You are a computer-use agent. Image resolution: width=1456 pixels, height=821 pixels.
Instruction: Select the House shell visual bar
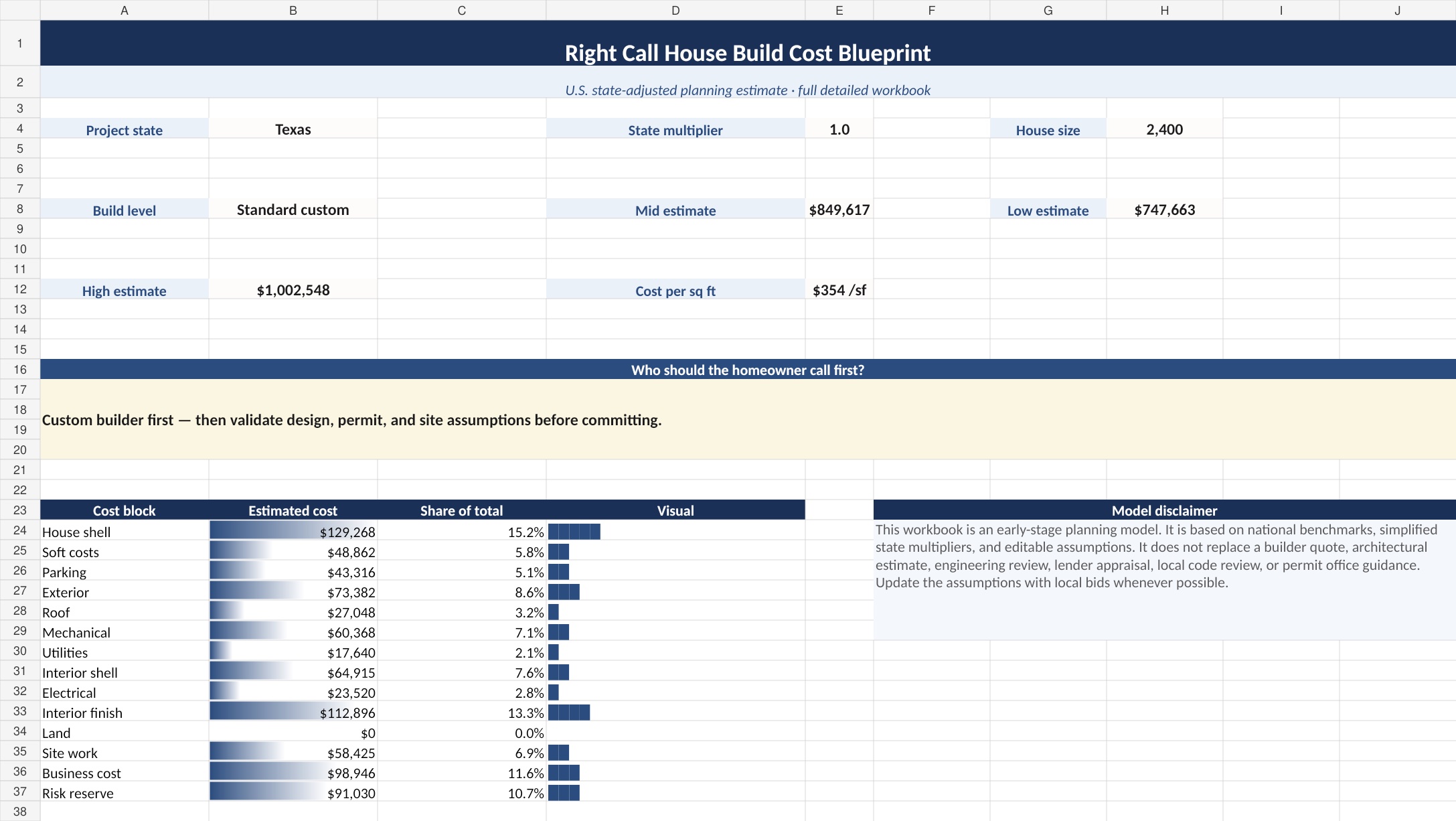pyautogui.click(x=574, y=531)
